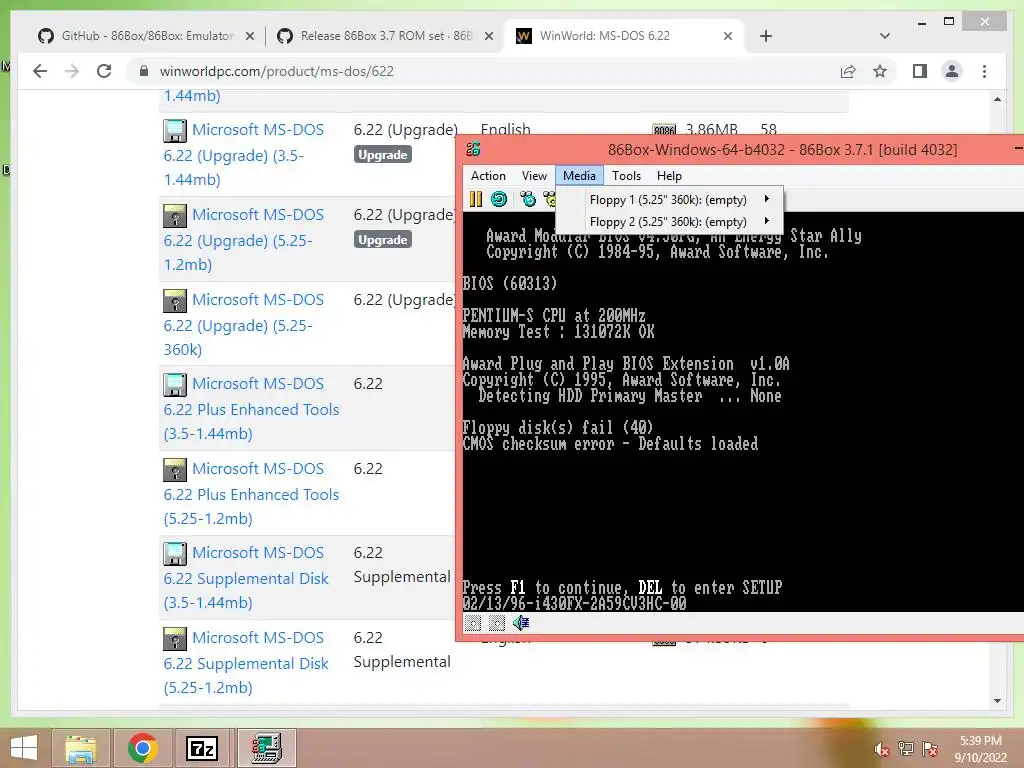Click the page scrollbar up arrow
Image resolution: width=1024 pixels, height=768 pixels.
997,99
